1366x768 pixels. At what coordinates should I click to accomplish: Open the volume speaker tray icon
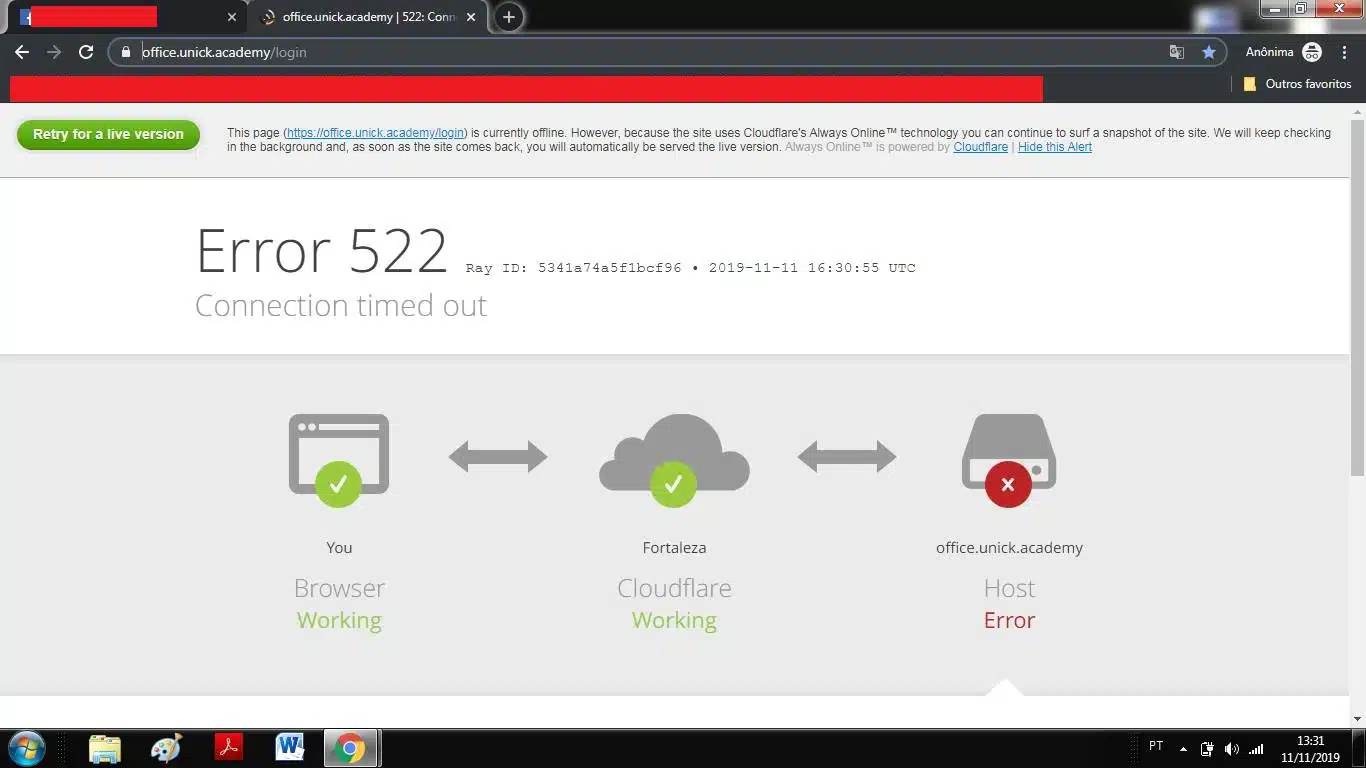pos(1232,749)
